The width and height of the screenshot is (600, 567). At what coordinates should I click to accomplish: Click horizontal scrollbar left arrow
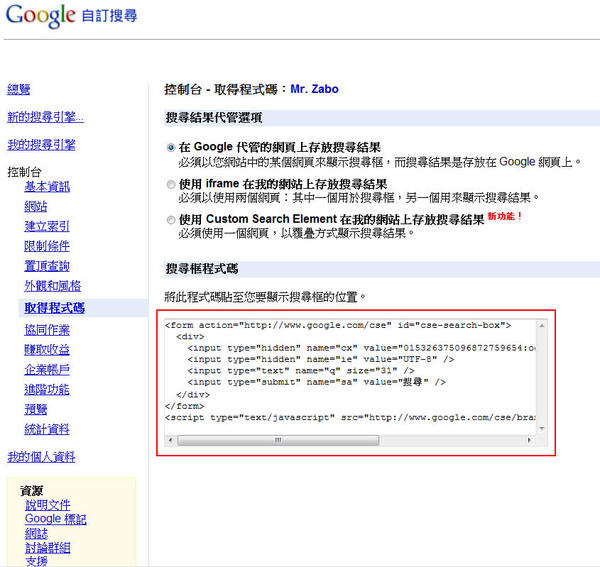[x=170, y=440]
